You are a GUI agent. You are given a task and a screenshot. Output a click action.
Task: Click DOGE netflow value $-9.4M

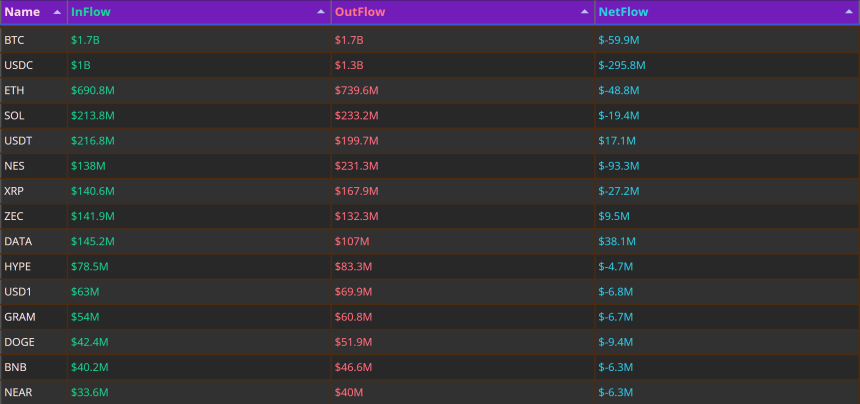616,343
